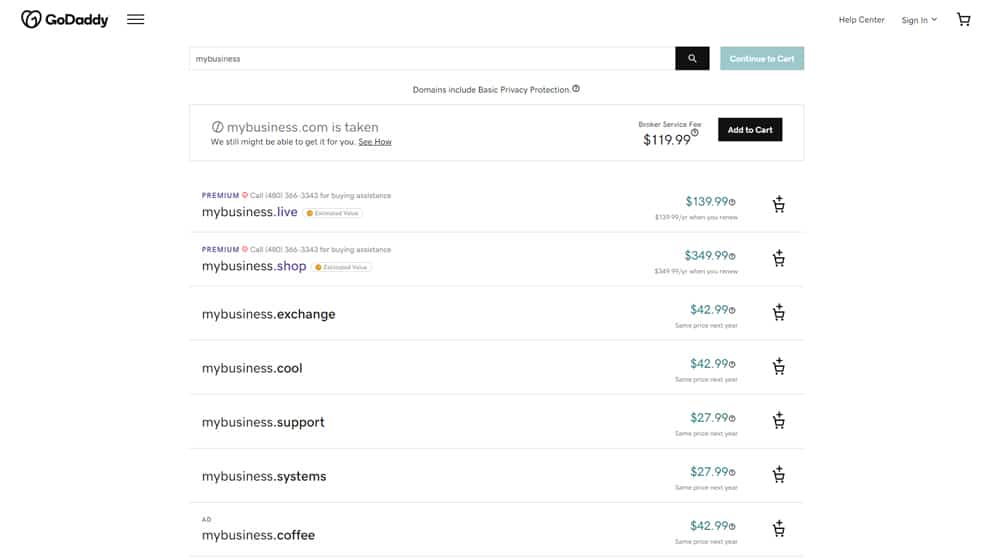The image size is (1000, 560).
Task: Add mybusiness.exchange to cart
Action: (778, 313)
